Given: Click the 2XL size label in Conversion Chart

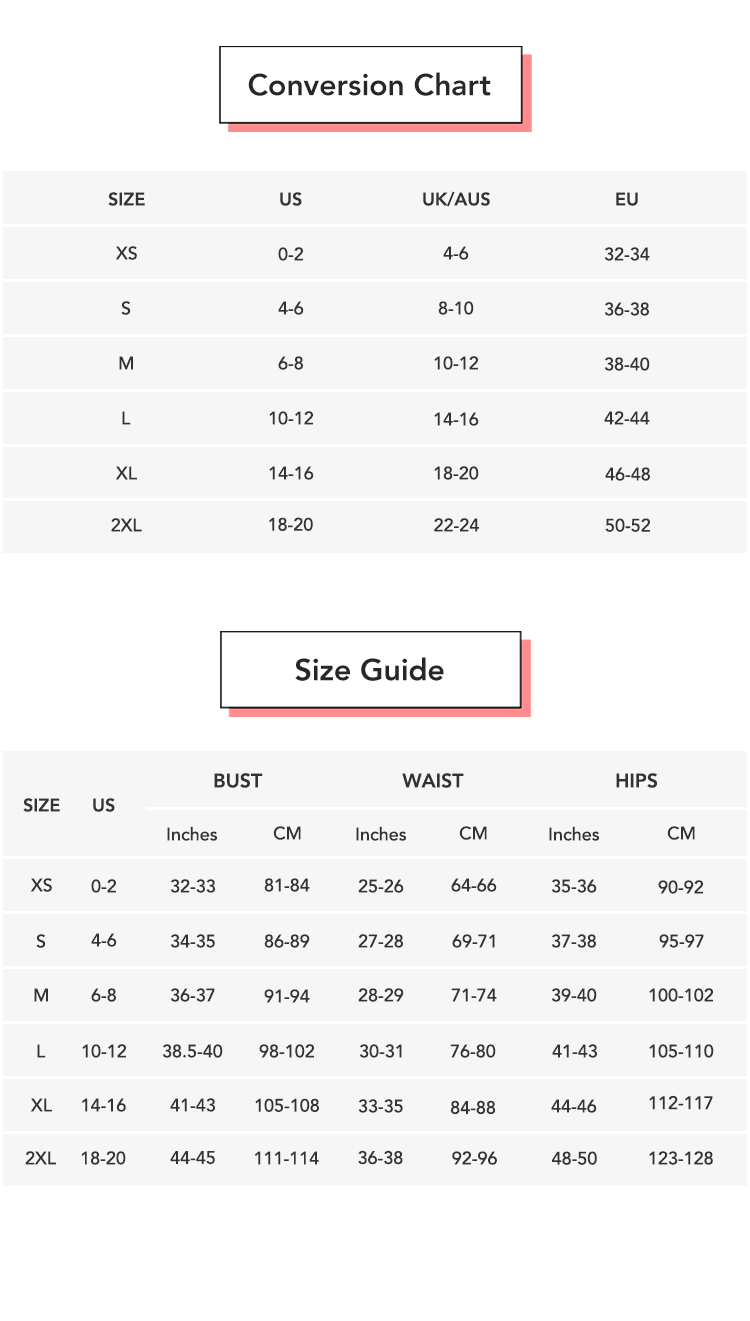Looking at the screenshot, I should 126,525.
